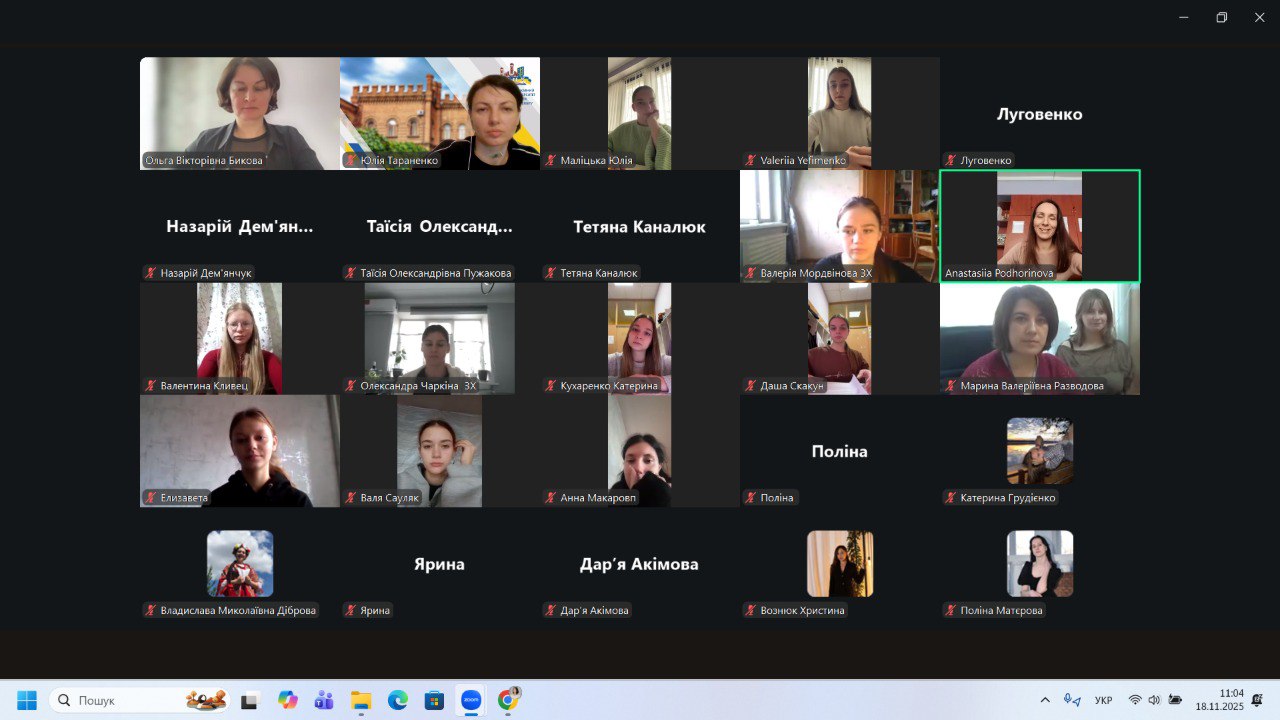
Task: Select Anastasiia Podhorinova's highlighted video tile
Action: [x=1039, y=225]
